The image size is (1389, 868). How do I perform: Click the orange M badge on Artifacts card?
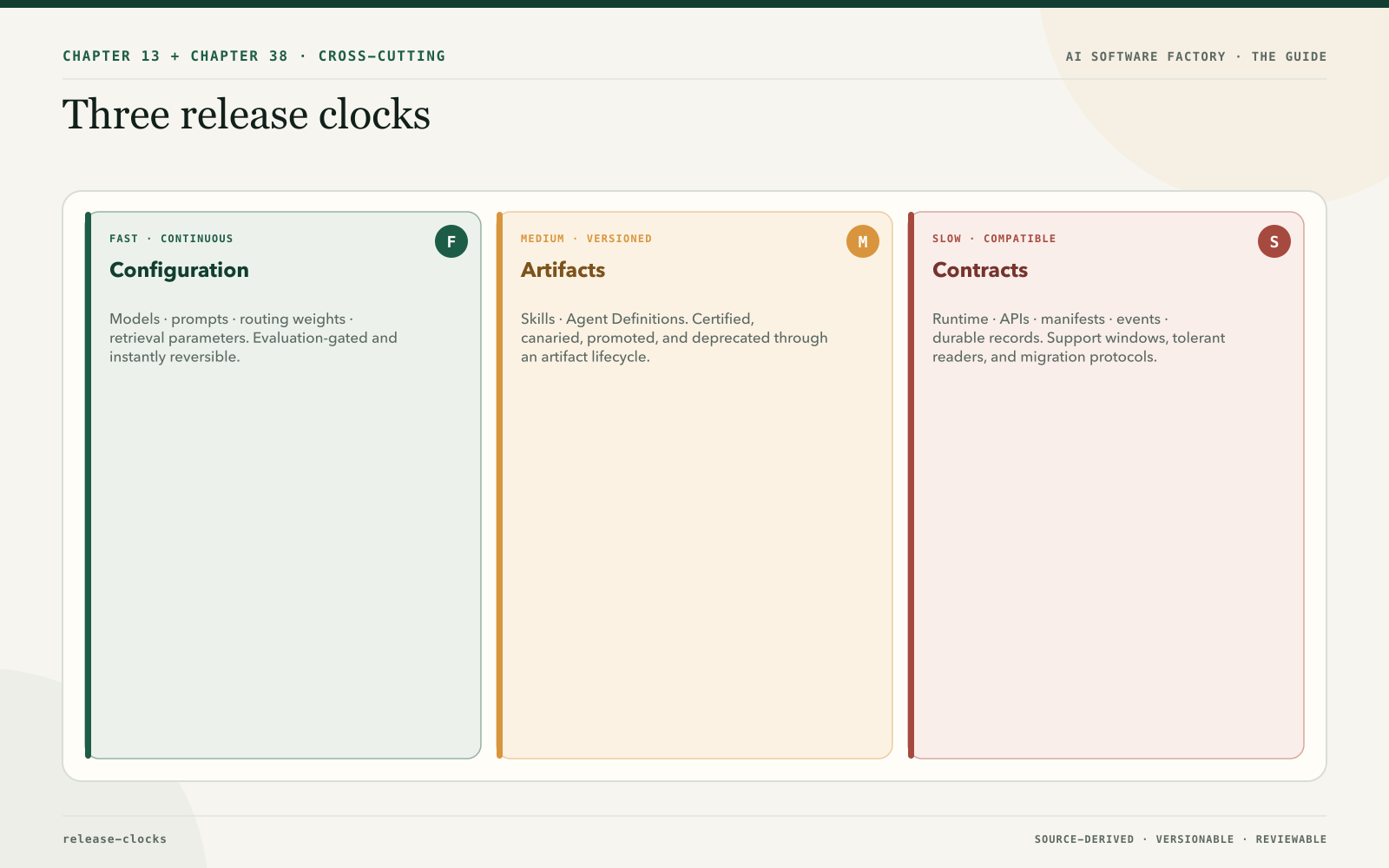[x=863, y=241]
